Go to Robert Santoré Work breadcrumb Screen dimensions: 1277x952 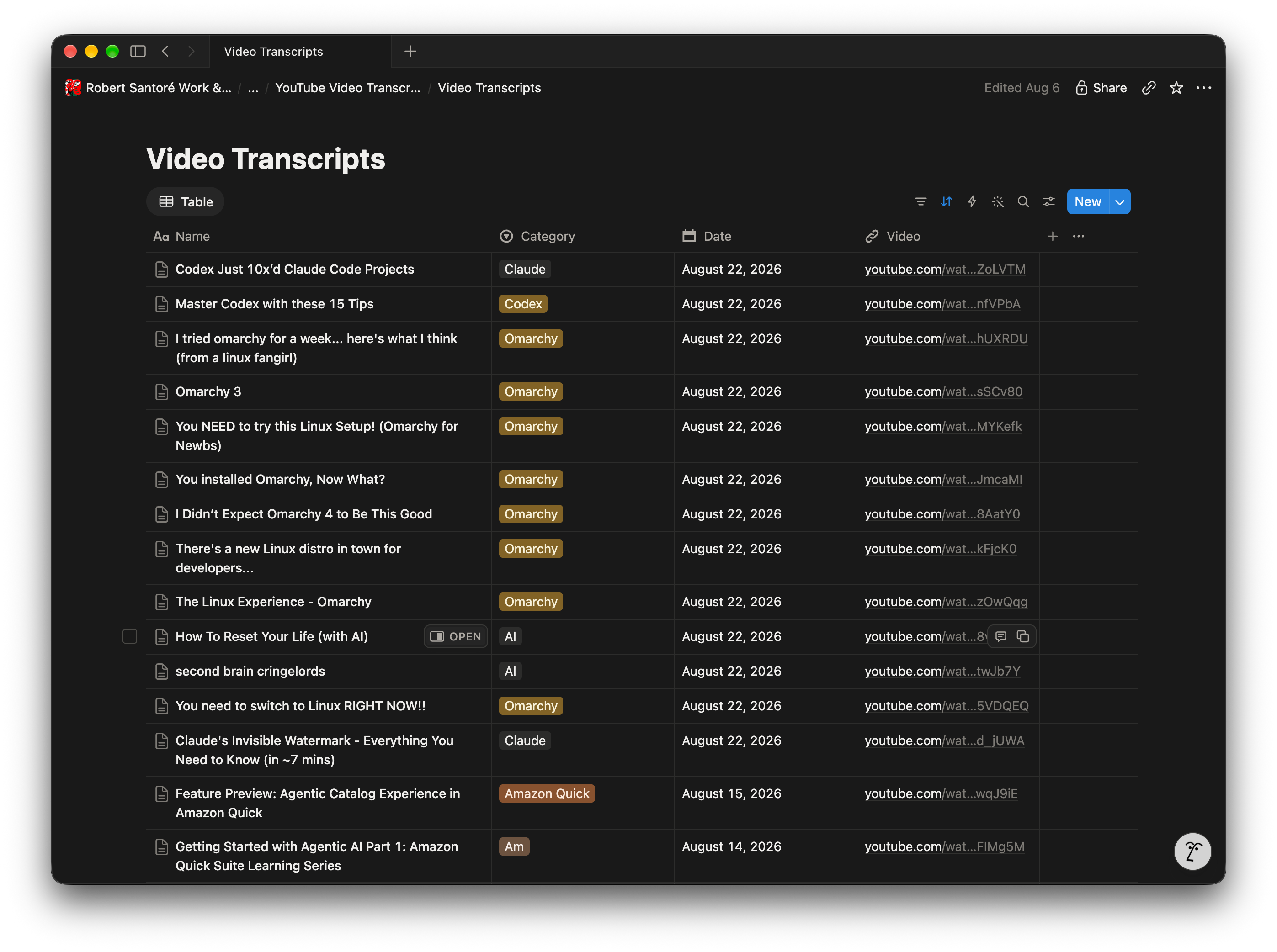point(148,88)
